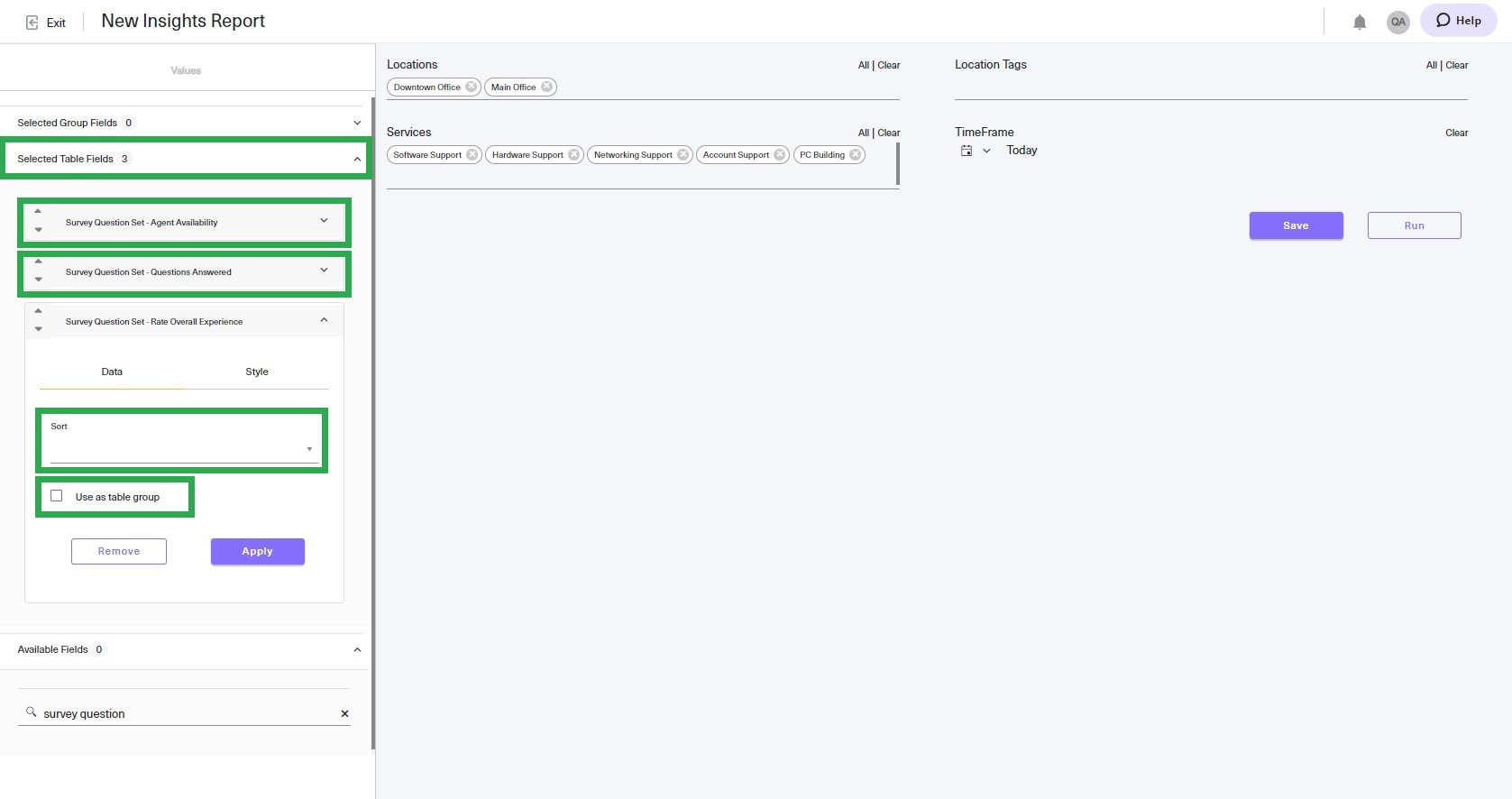
Task: Click the Save button
Action: coord(1296,225)
